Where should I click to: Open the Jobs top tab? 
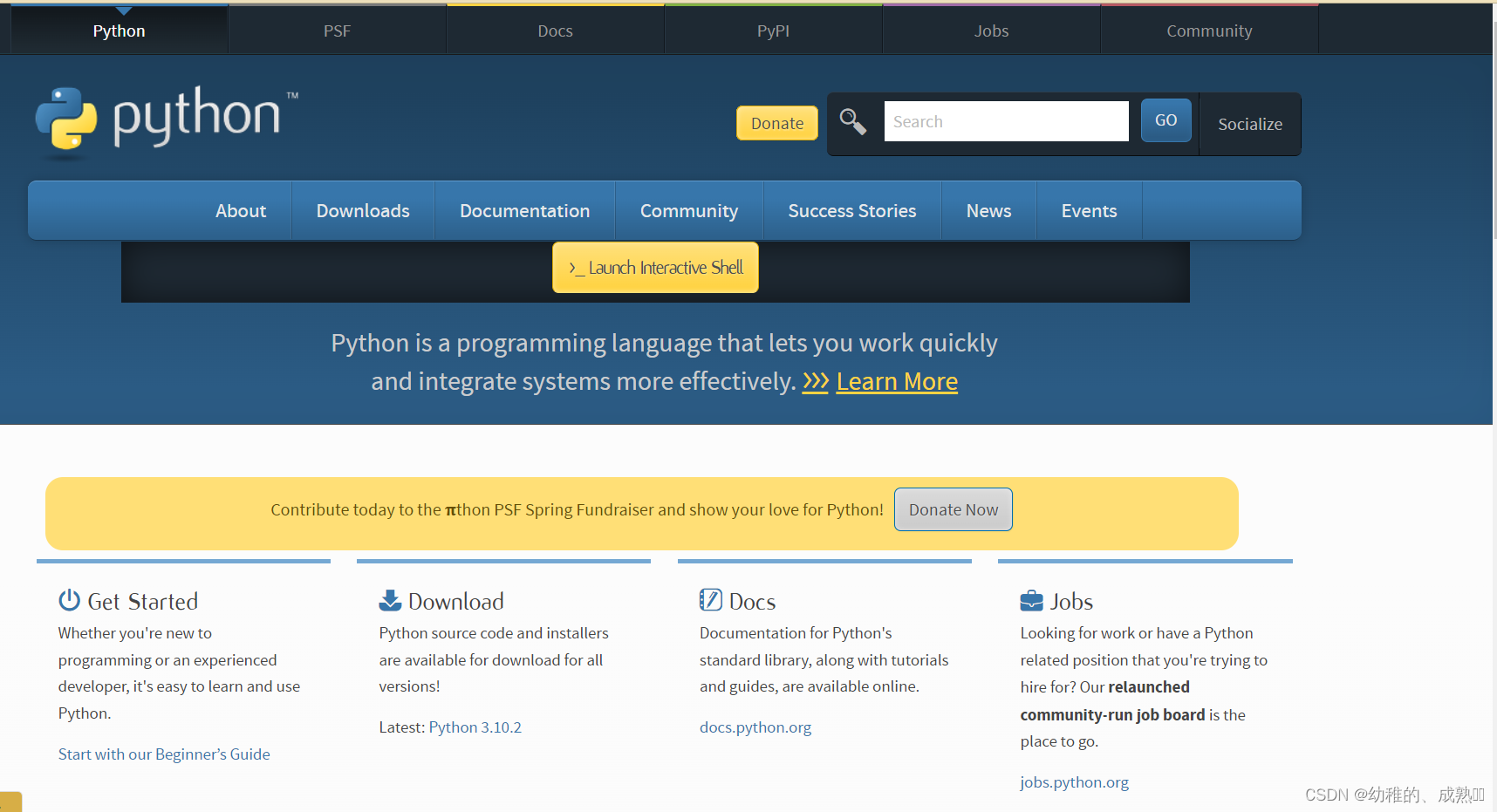[x=992, y=31]
